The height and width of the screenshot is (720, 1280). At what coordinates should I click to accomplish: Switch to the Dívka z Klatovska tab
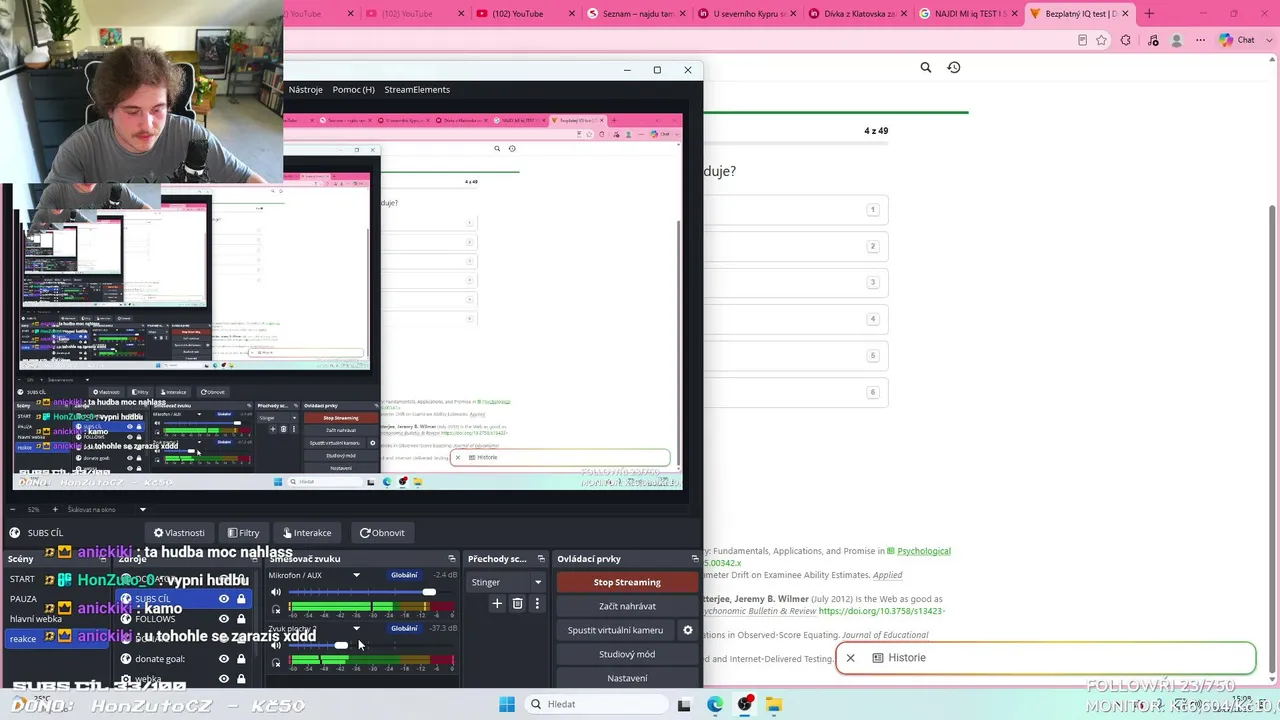(854, 14)
